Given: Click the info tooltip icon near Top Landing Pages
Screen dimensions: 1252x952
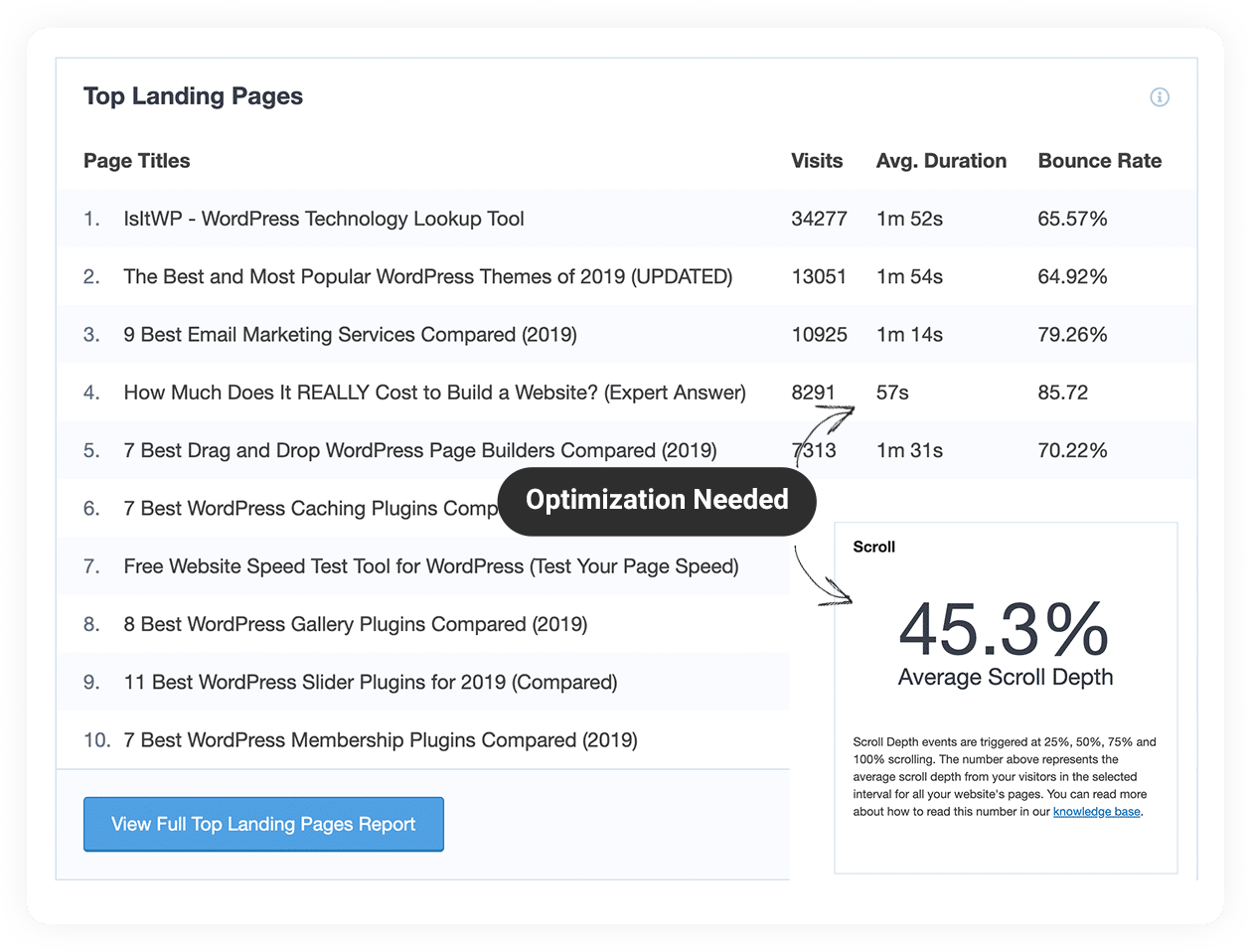Looking at the screenshot, I should pyautogui.click(x=1160, y=96).
